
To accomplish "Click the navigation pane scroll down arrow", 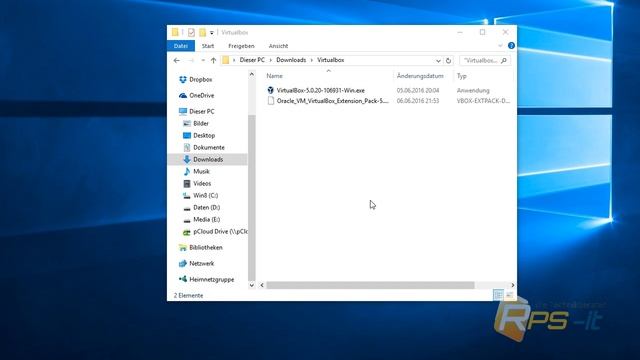I will (251, 285).
